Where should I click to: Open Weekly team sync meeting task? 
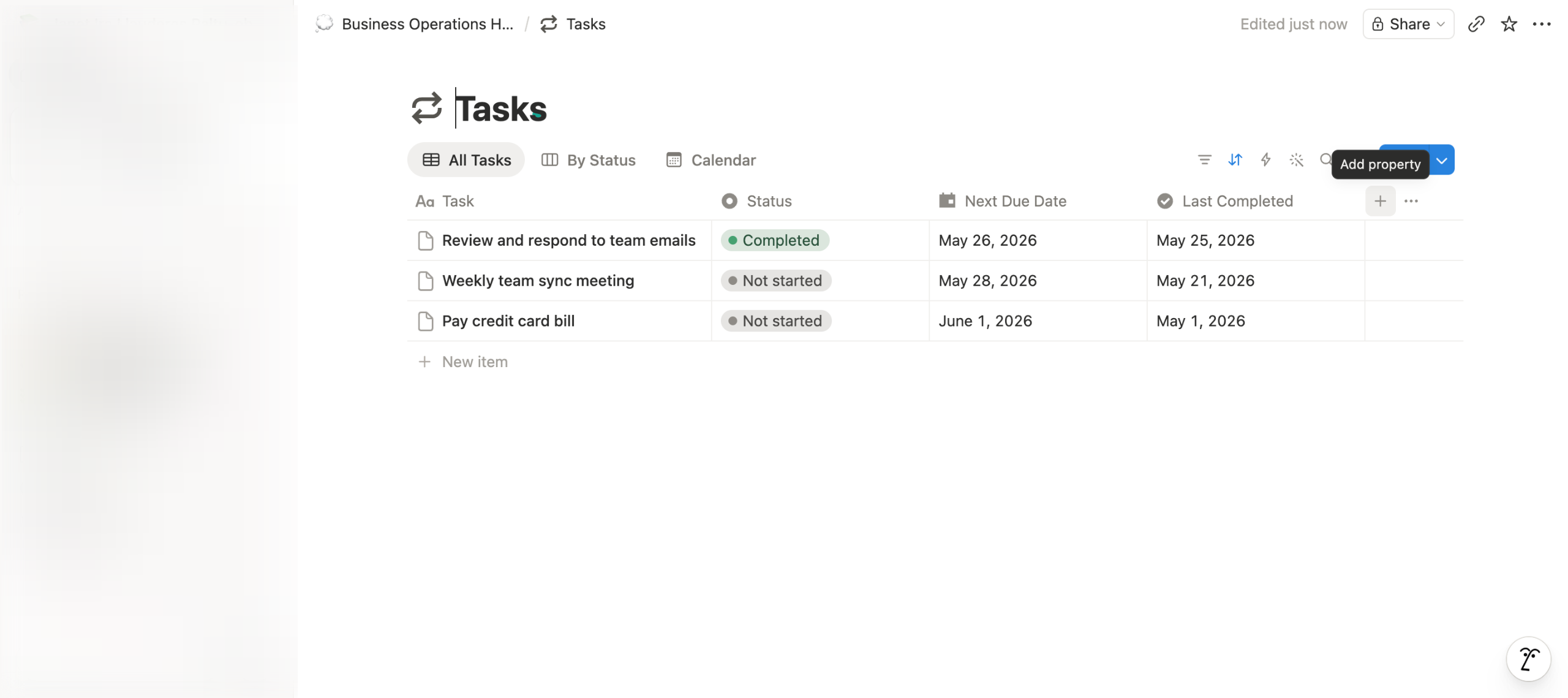[538, 281]
